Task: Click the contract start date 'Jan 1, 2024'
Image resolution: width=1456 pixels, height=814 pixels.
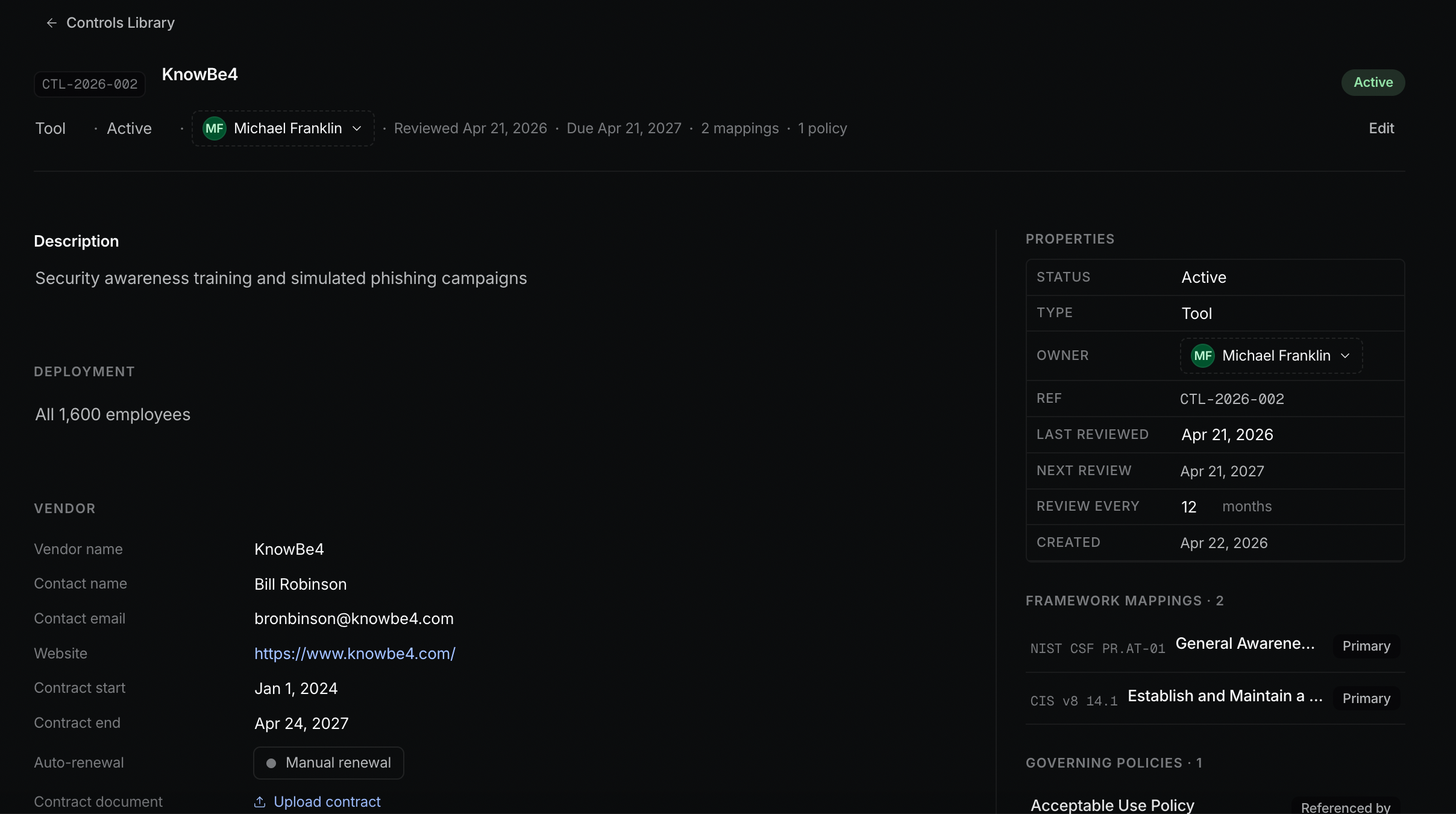Action: click(x=296, y=689)
